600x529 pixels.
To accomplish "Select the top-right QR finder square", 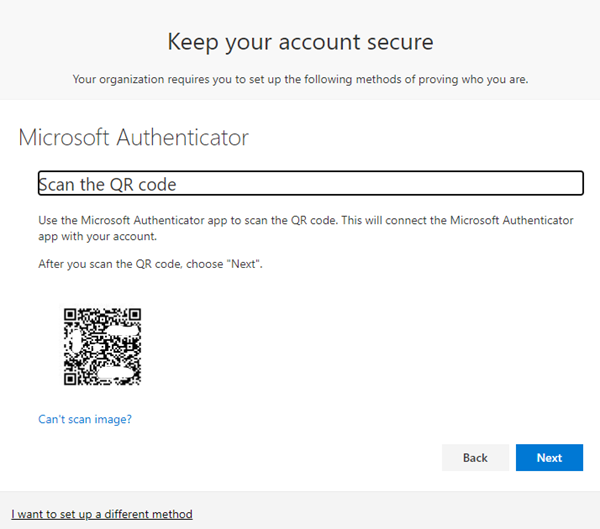I will click(135, 315).
